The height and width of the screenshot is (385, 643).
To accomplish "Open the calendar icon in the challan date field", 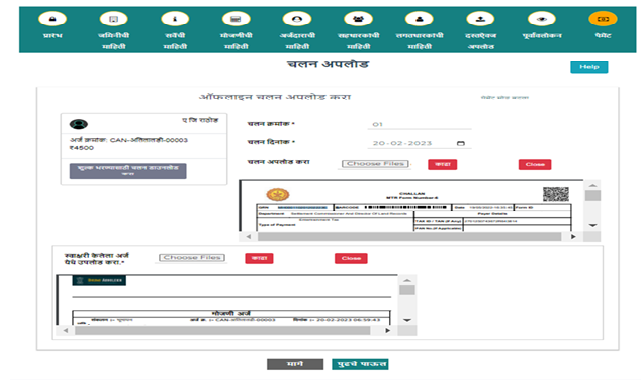I will tap(461, 143).
